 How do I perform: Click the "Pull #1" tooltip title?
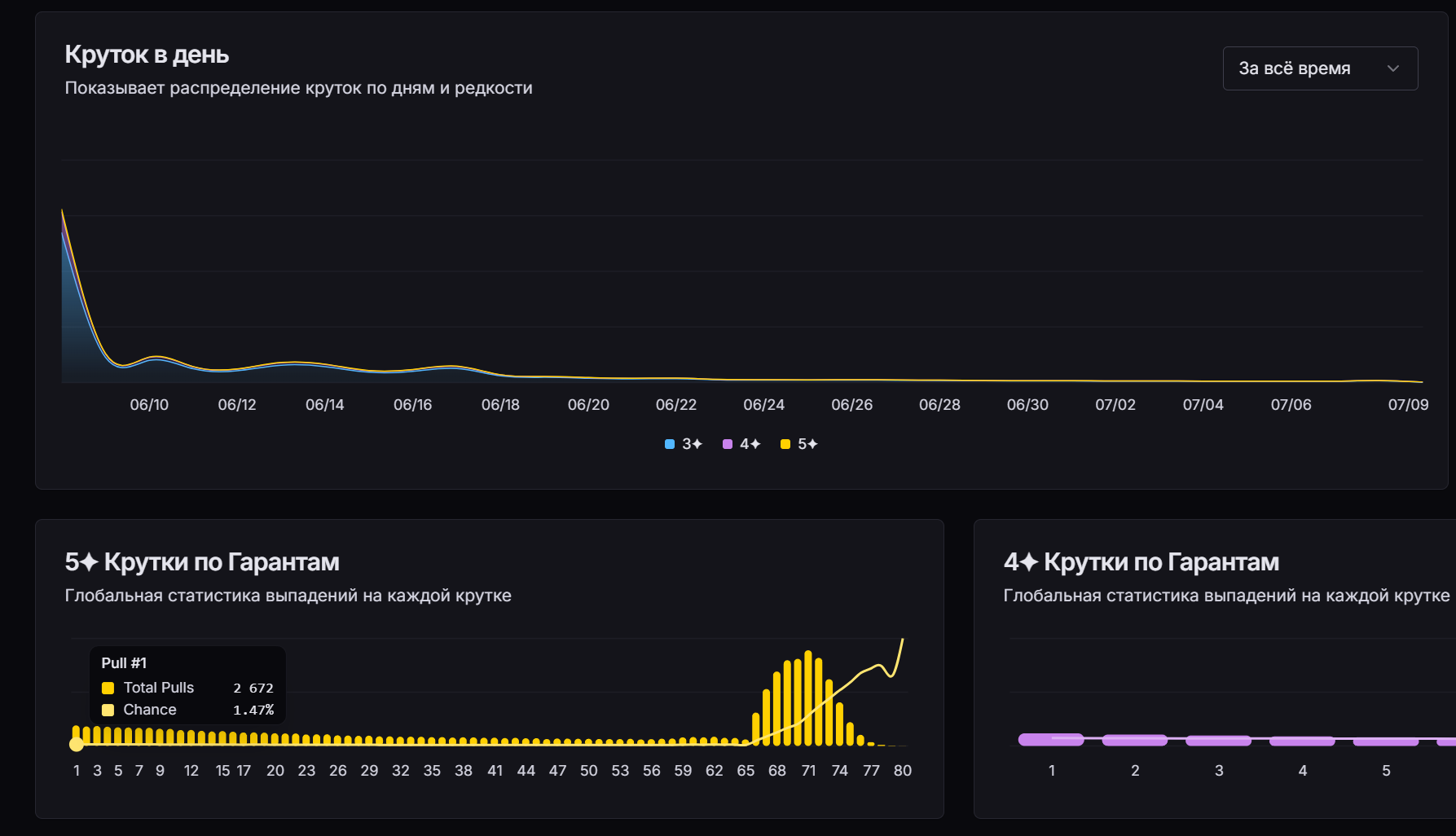click(124, 663)
